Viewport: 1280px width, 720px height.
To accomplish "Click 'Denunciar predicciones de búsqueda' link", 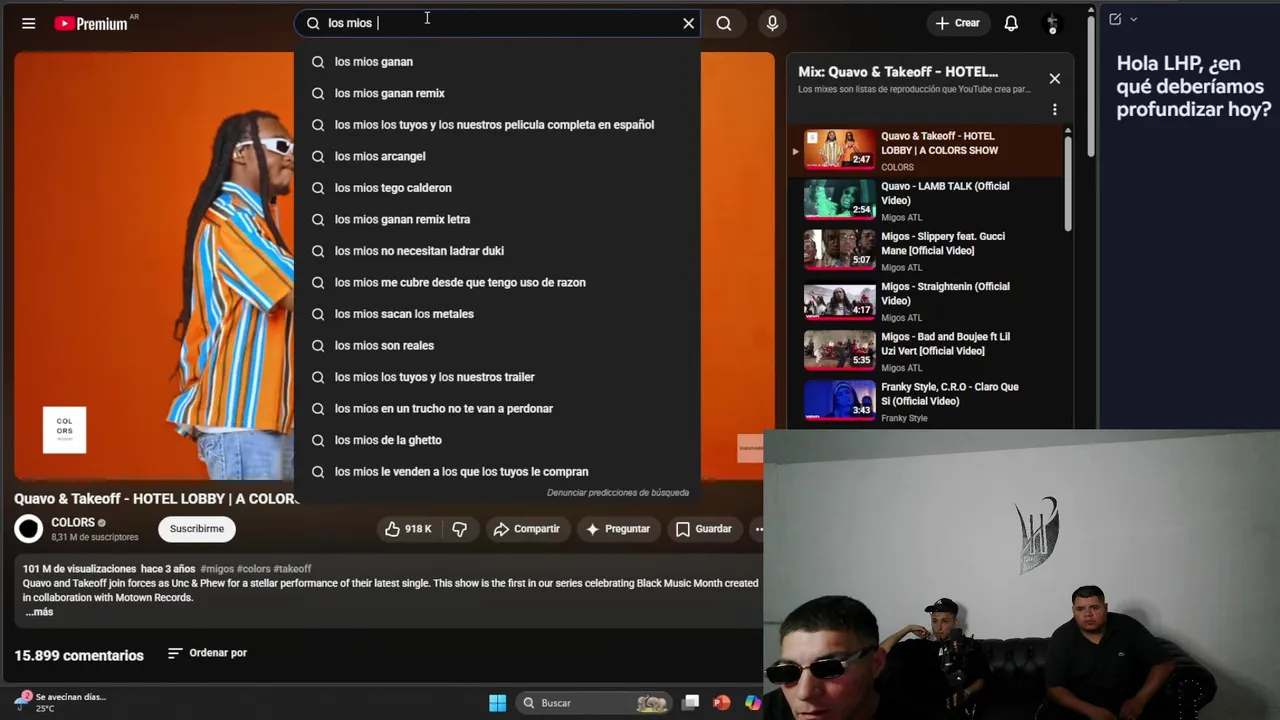I will click(x=618, y=493).
